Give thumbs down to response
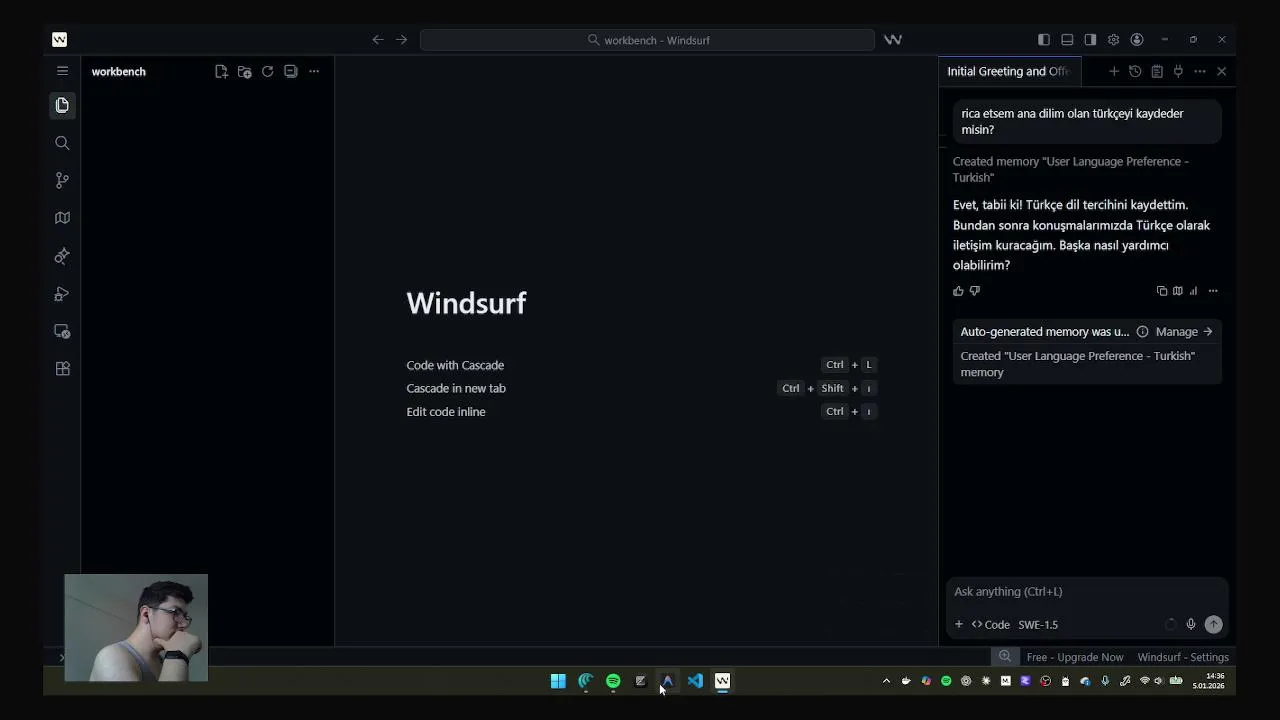The width and height of the screenshot is (1280, 720). point(975,291)
